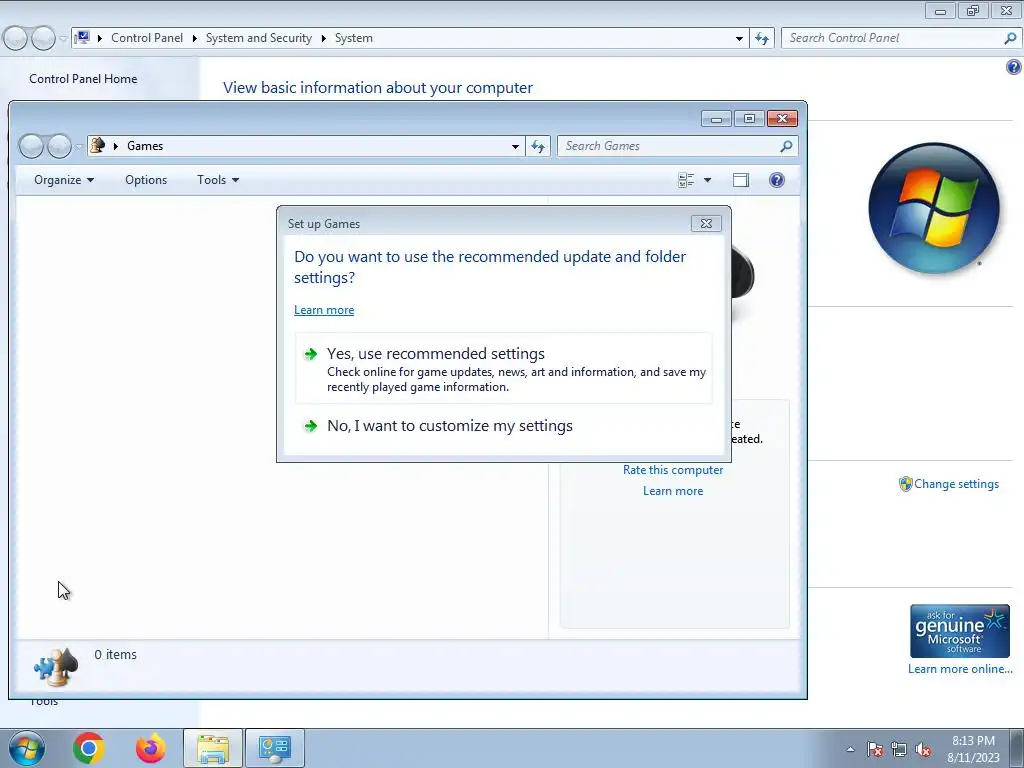The image size is (1024, 768).
Task: Click the Windows logo in System window
Action: tap(935, 208)
